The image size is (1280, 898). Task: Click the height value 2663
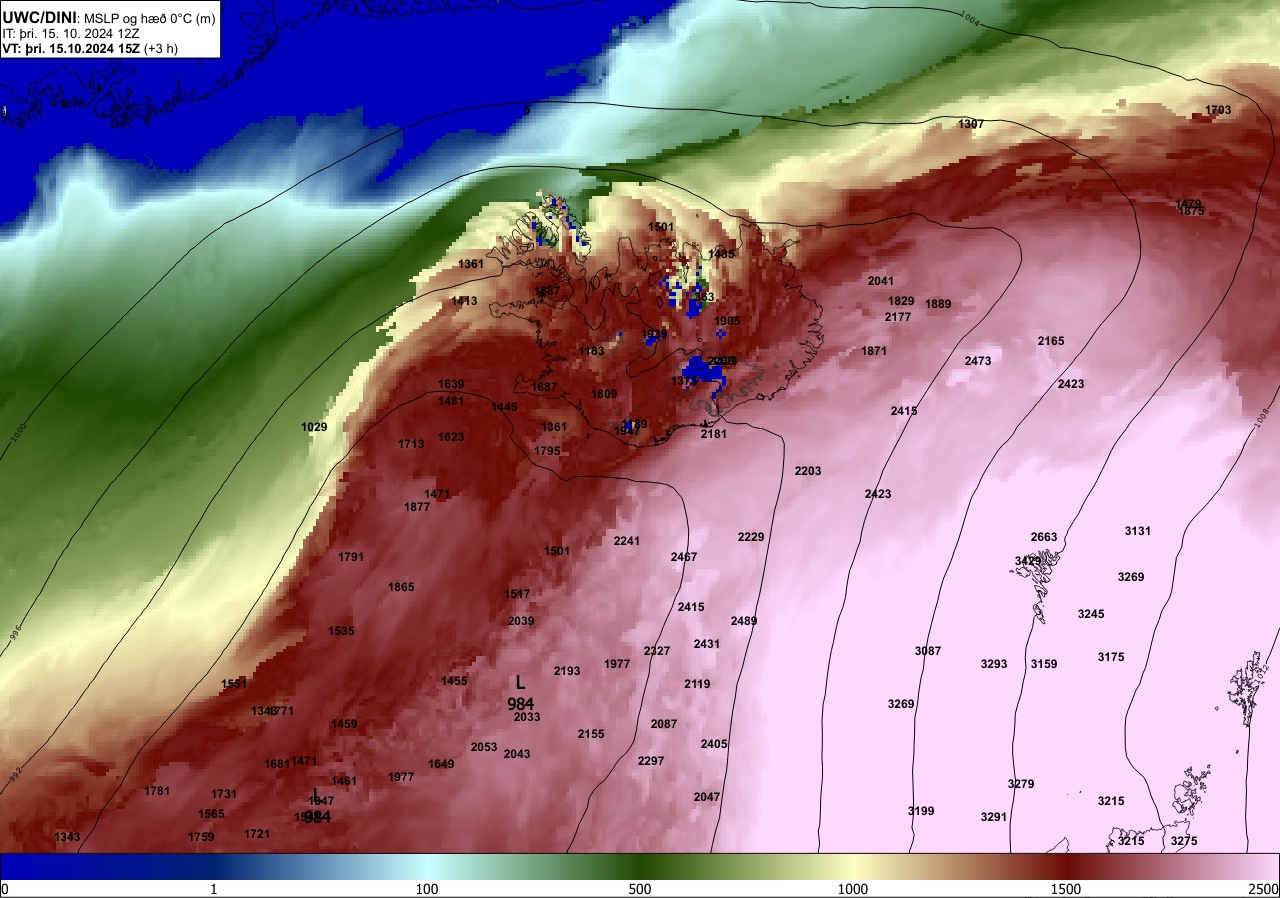click(x=1044, y=537)
